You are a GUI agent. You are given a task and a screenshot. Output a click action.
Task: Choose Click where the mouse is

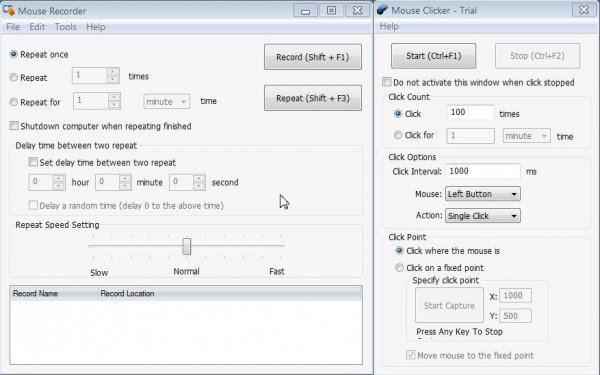click(x=399, y=251)
